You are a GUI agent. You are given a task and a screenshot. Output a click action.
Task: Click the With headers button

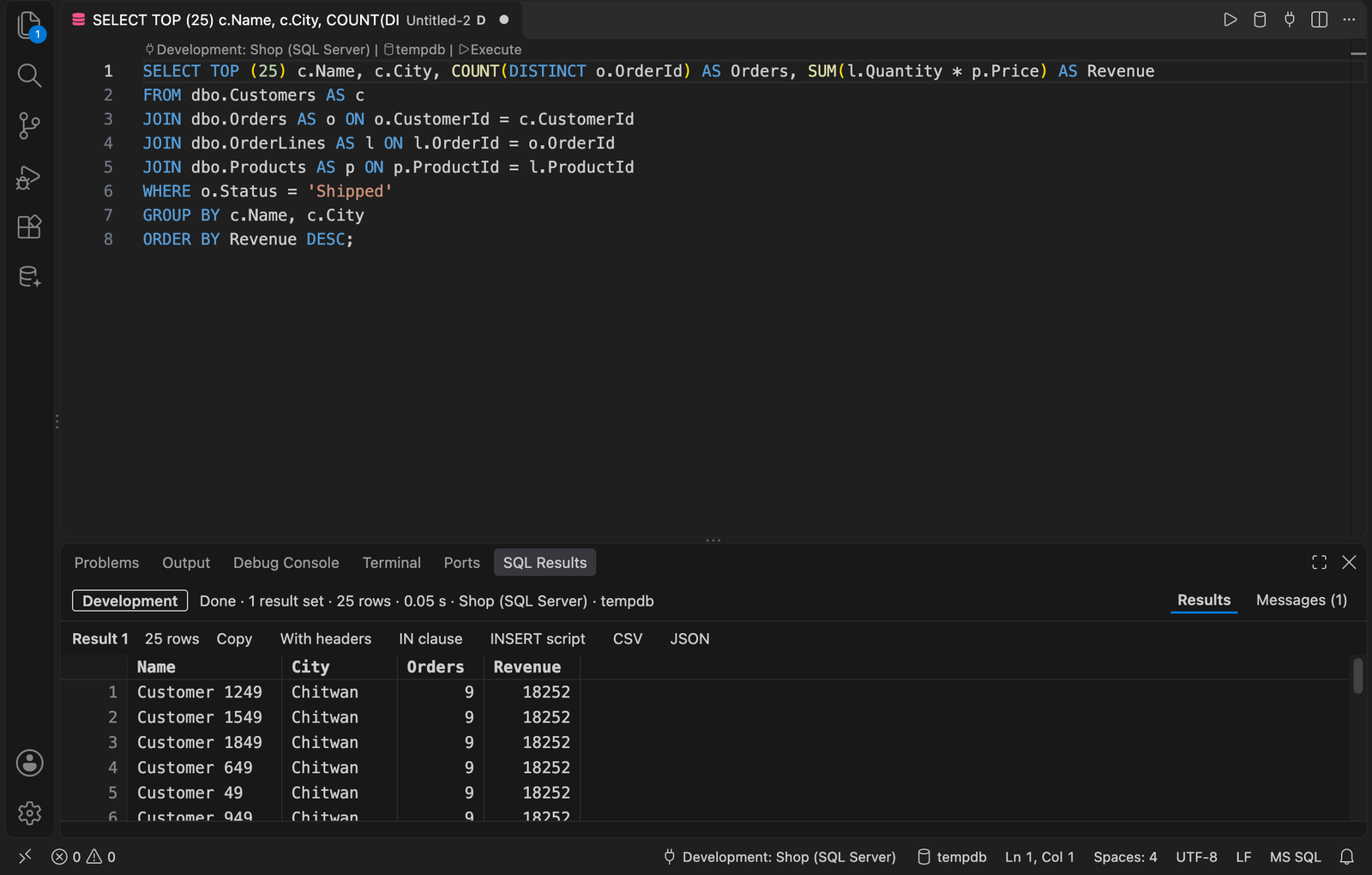[326, 639]
